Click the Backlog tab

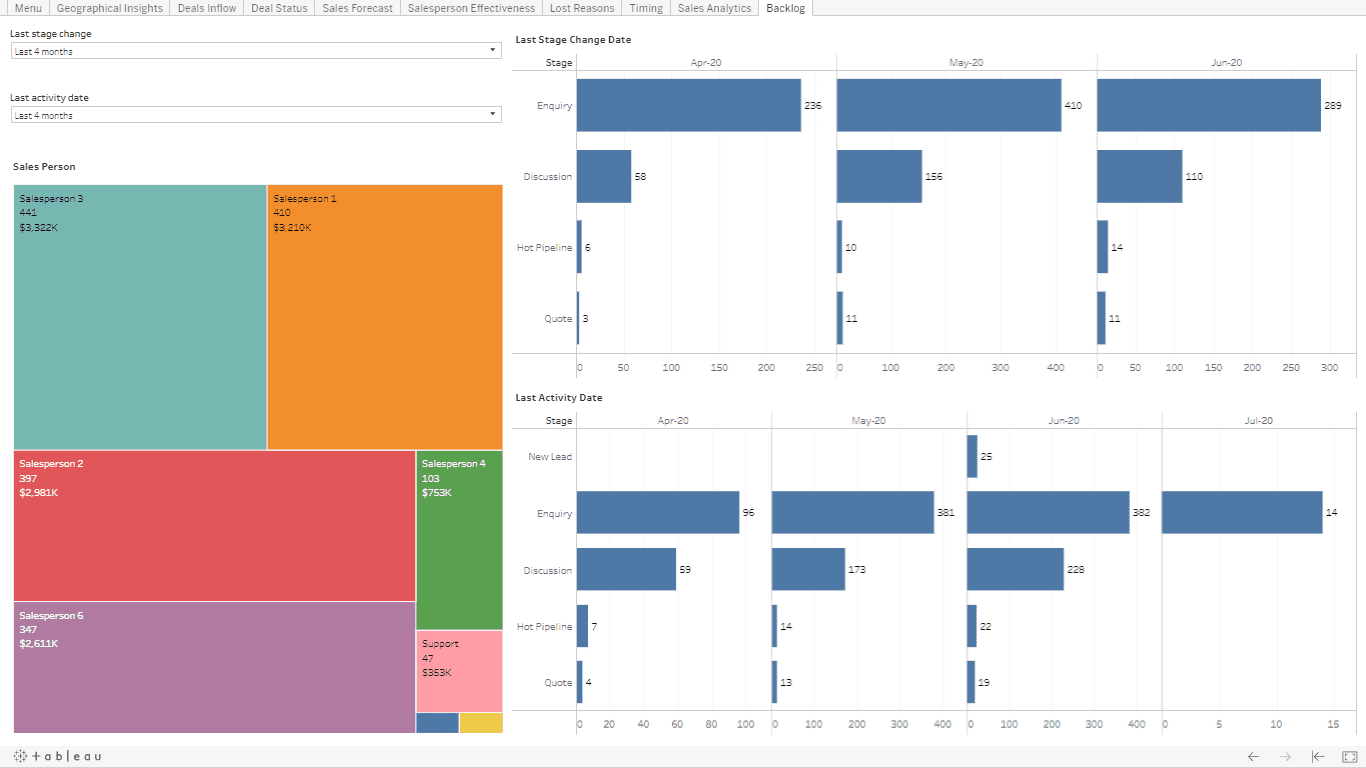(x=786, y=8)
